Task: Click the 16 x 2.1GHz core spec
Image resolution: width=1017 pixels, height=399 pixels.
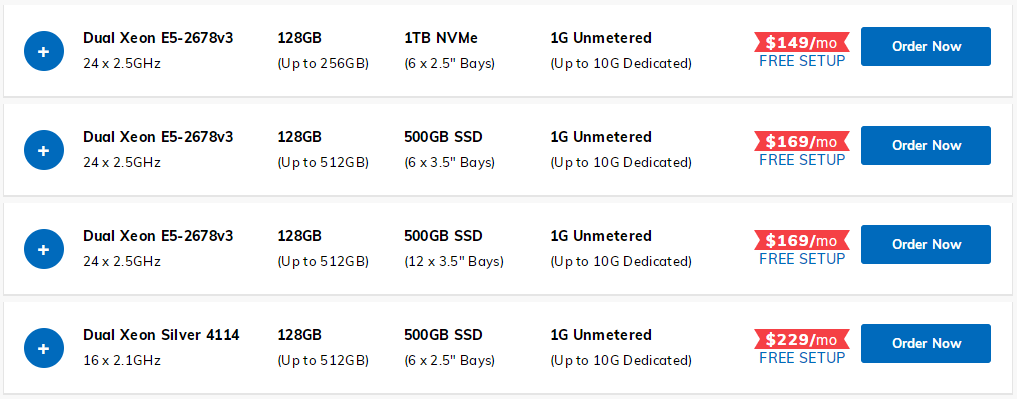Action: [122, 361]
